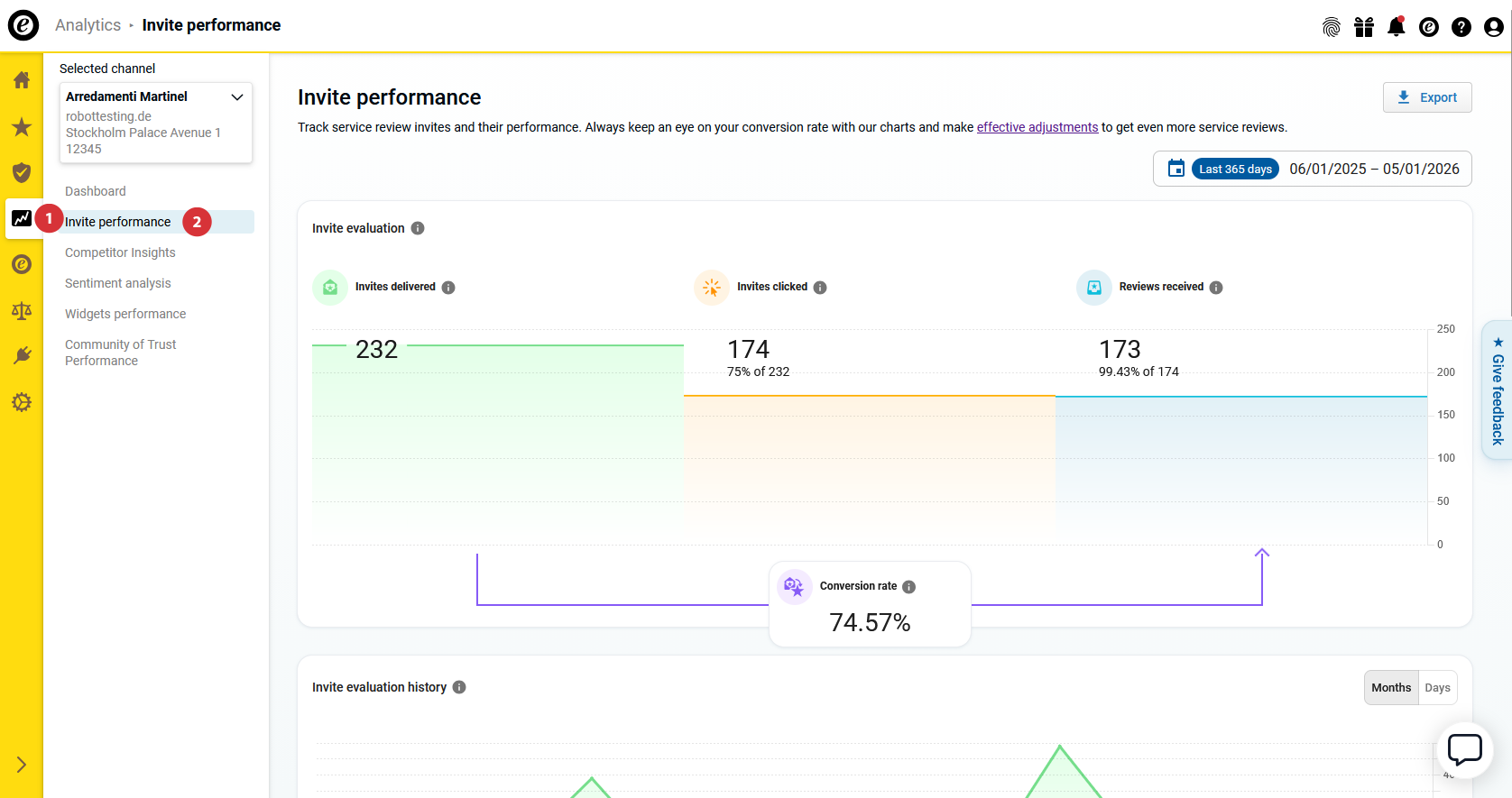Switch history view to Months
Viewport: 1512px width, 798px height.
click(x=1390, y=687)
